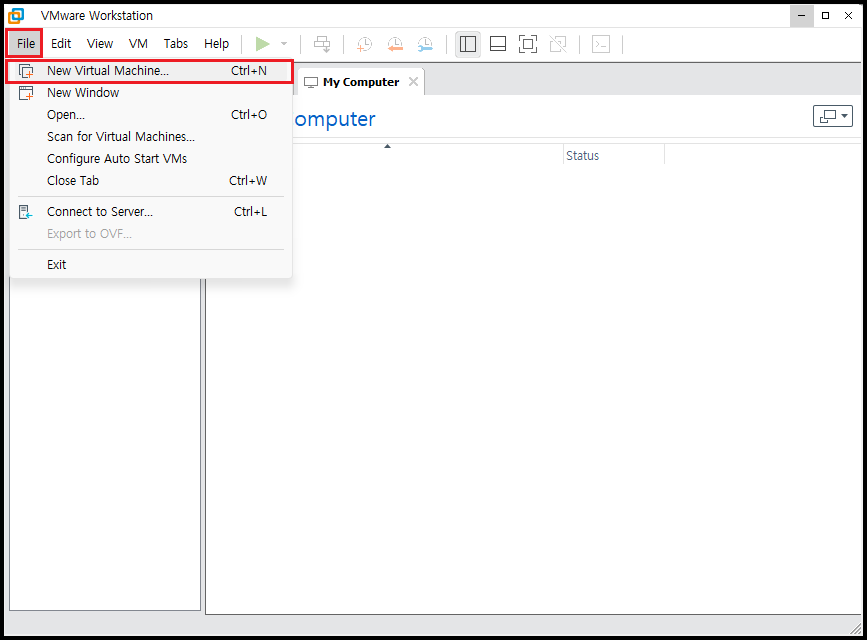Select Scan for Virtual Machines...

(149, 137)
